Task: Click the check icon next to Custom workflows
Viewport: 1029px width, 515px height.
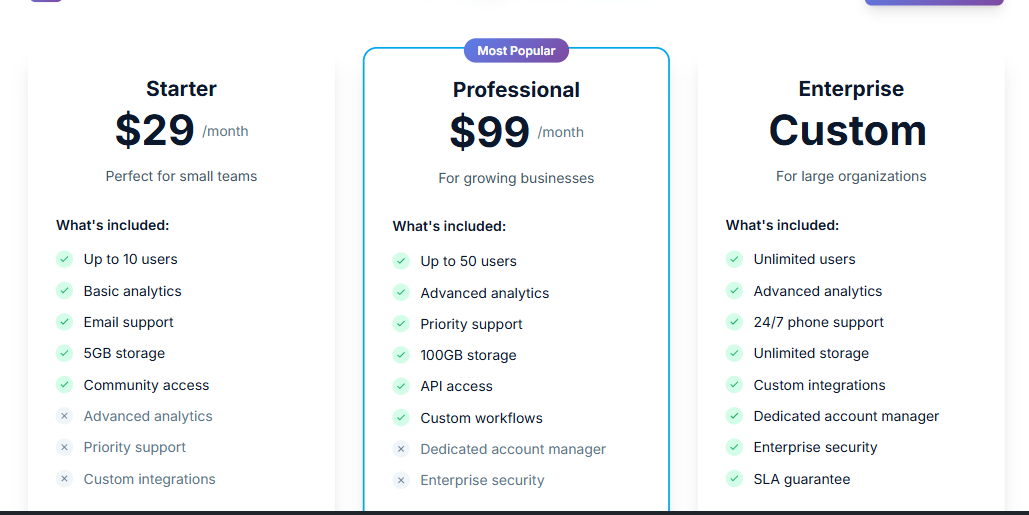Action: pyautogui.click(x=401, y=418)
